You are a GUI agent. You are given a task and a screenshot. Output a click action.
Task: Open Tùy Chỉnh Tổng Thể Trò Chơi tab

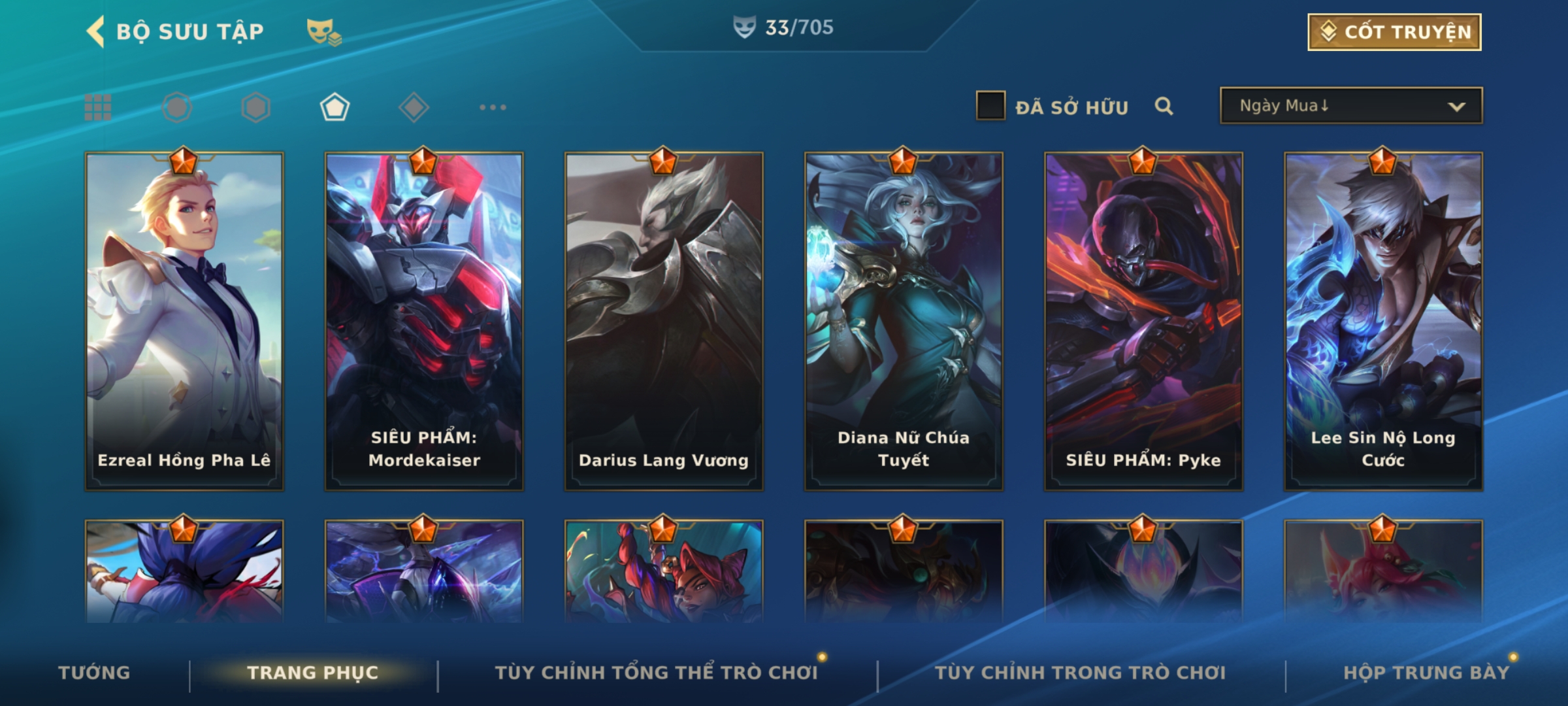coord(657,673)
